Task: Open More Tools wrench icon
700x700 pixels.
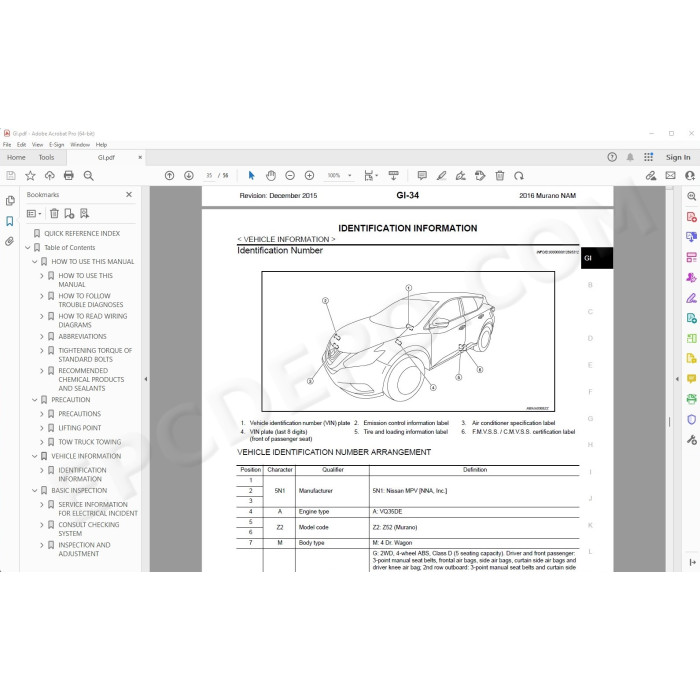Action: [x=691, y=440]
